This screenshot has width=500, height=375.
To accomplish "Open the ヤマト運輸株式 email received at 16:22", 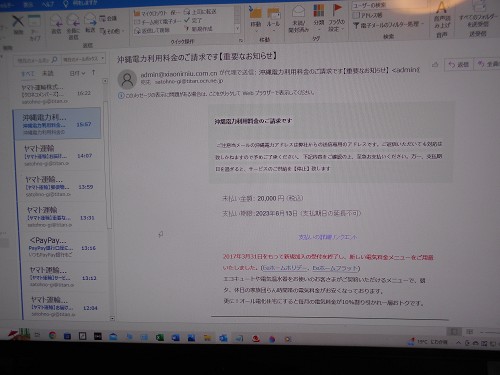I will (57, 94).
